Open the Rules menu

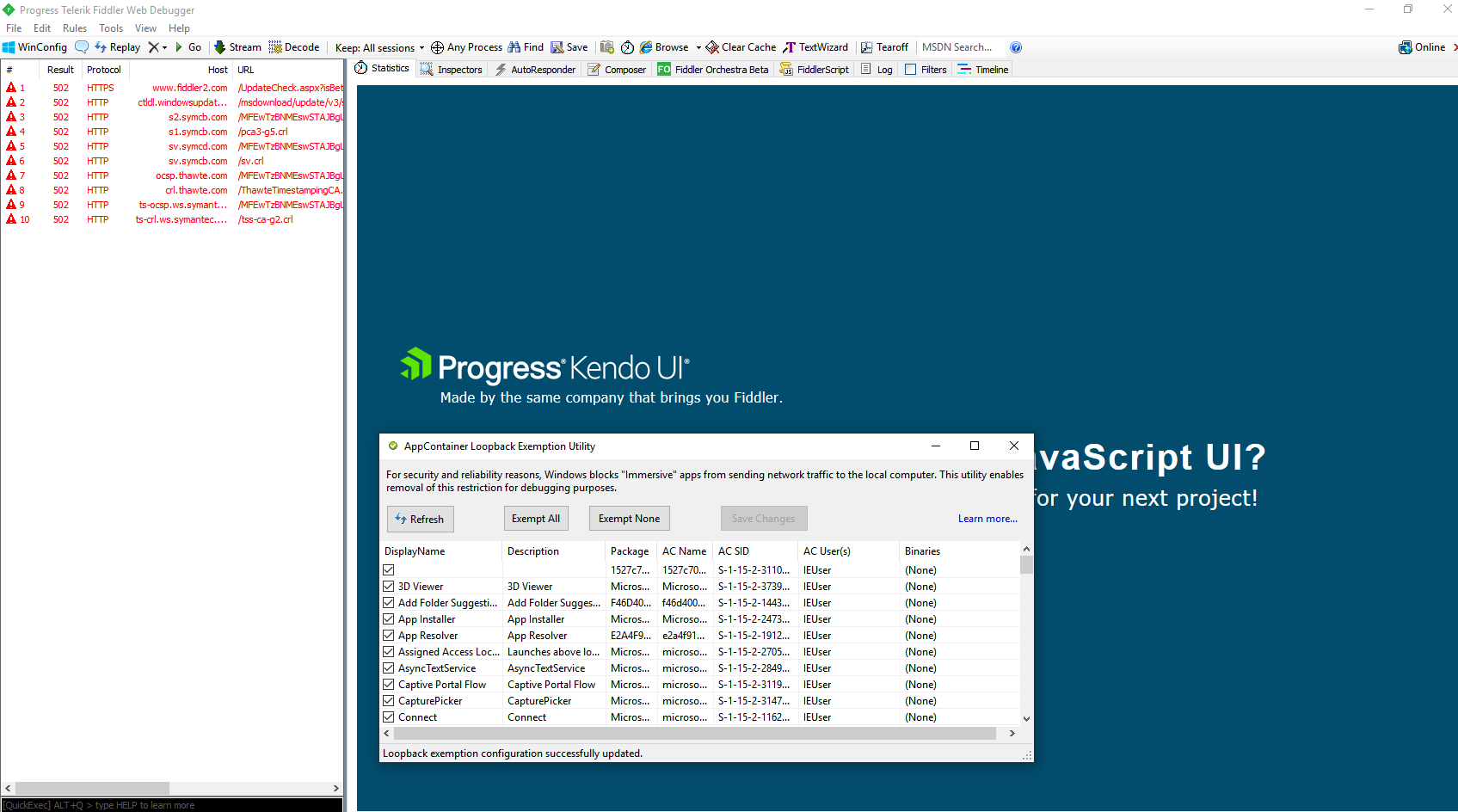(x=75, y=28)
